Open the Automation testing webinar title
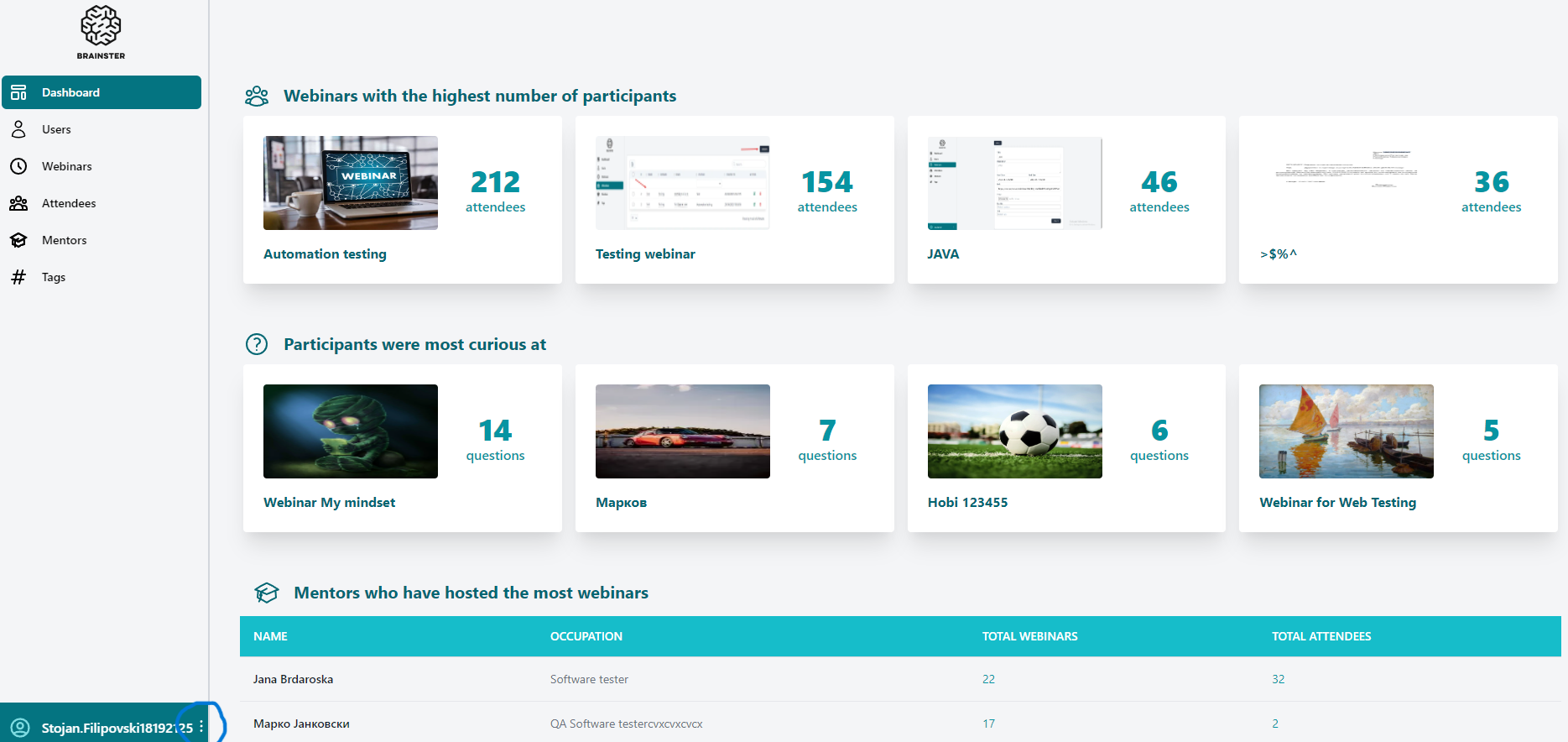The height and width of the screenshot is (742, 1568). pos(325,254)
